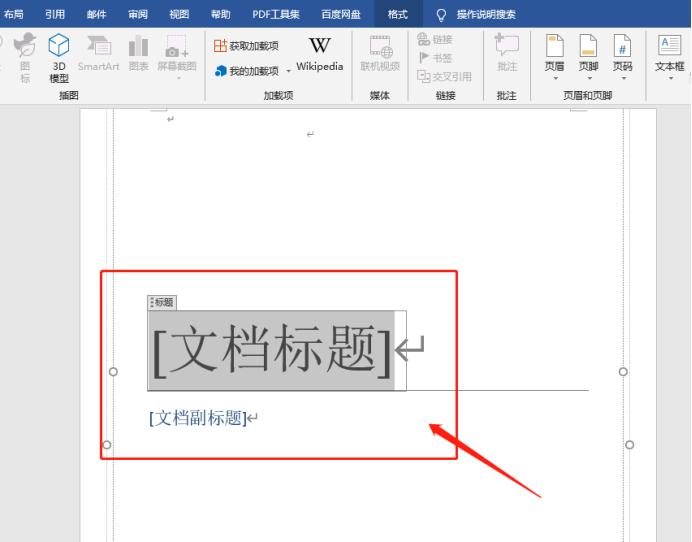Image resolution: width=692 pixels, height=542 pixels.
Task: Expand the Page Number dropdown arrow
Action: (x=624, y=79)
